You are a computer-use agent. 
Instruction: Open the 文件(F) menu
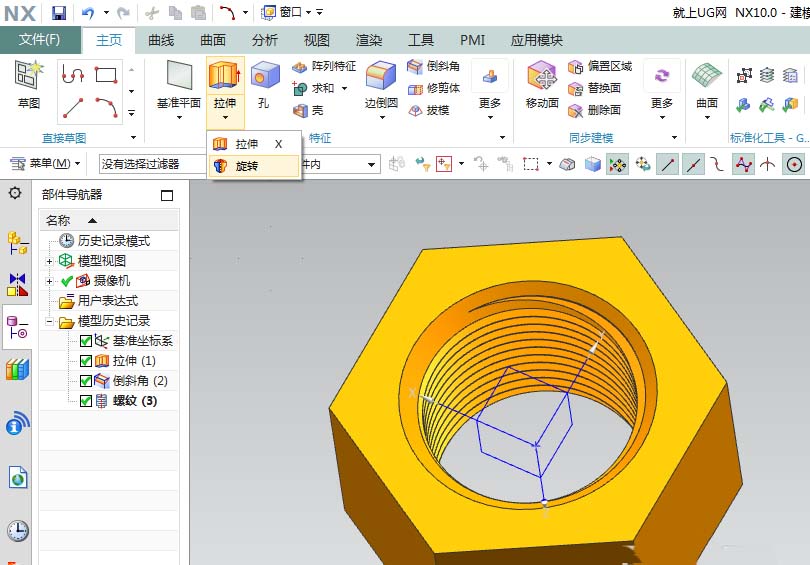click(x=39, y=40)
